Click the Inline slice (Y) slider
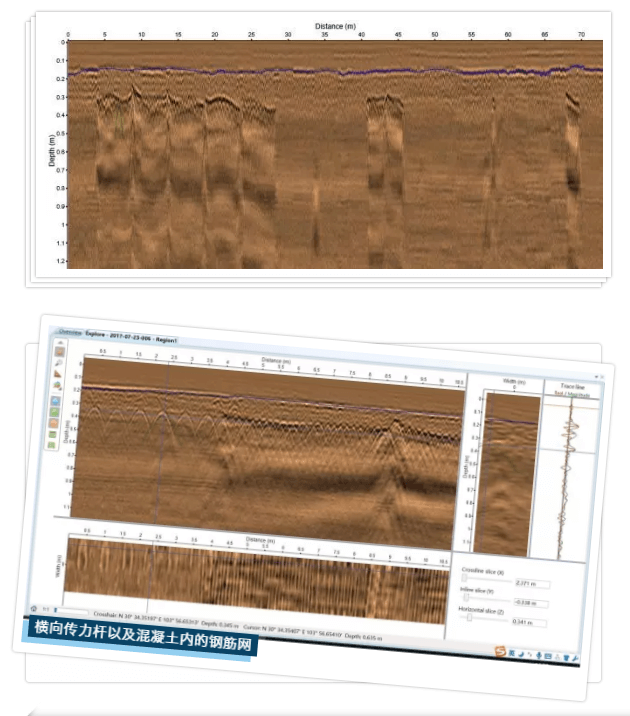The height and width of the screenshot is (716, 630). [x=467, y=598]
